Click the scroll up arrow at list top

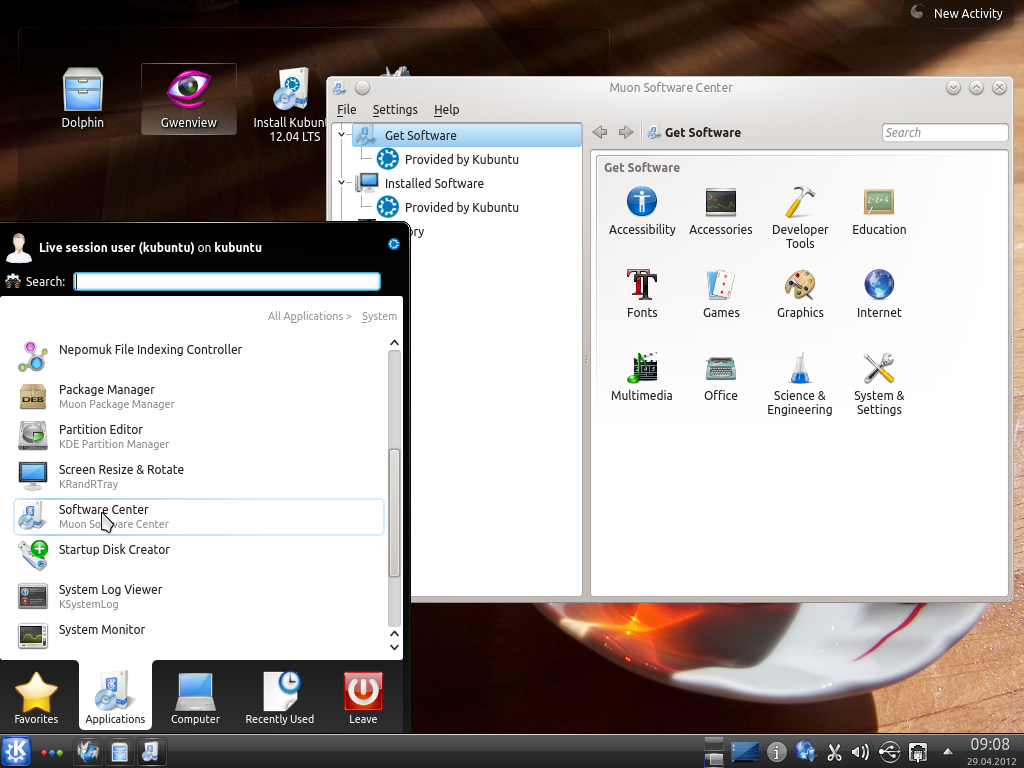pos(394,343)
